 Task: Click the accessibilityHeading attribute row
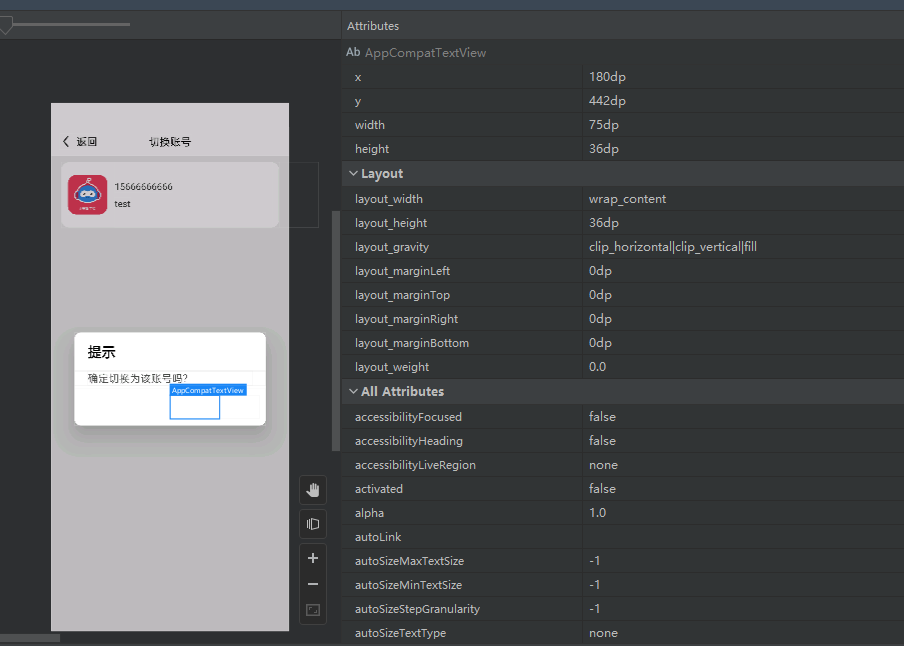(623, 441)
